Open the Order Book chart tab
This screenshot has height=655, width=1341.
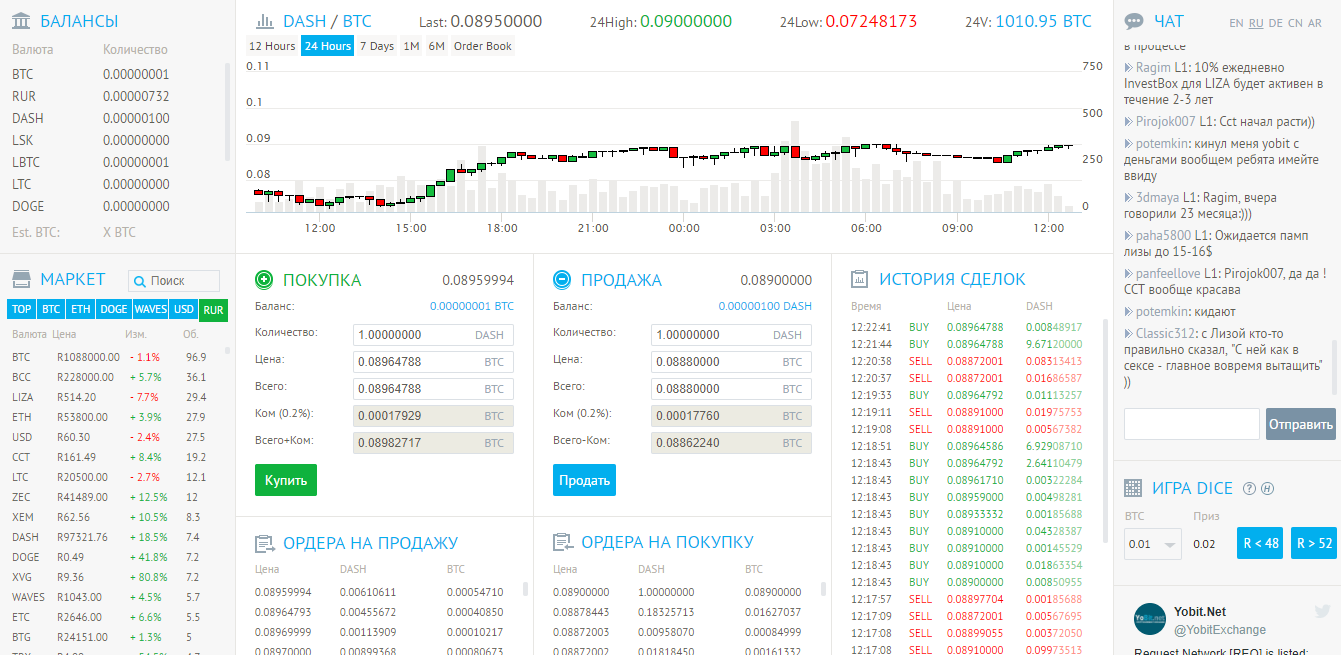pyautogui.click(x=483, y=46)
